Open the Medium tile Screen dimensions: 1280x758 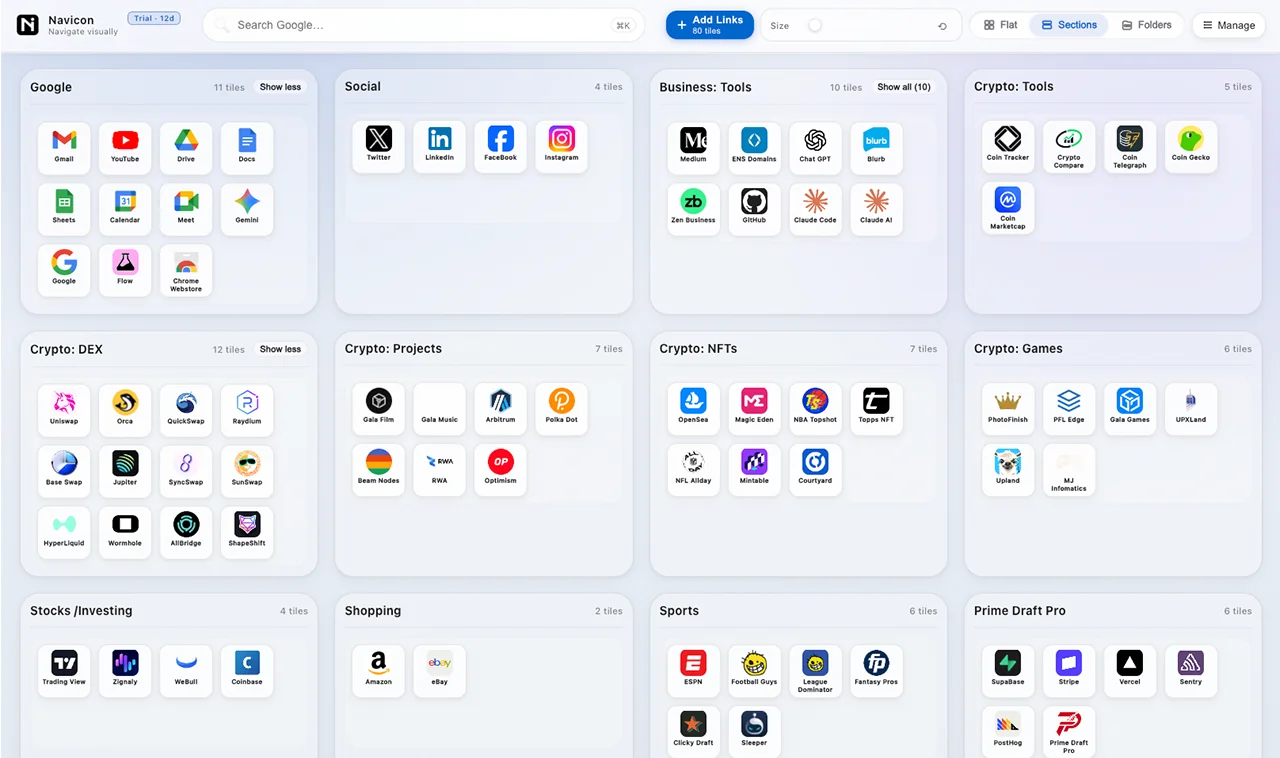click(x=693, y=149)
